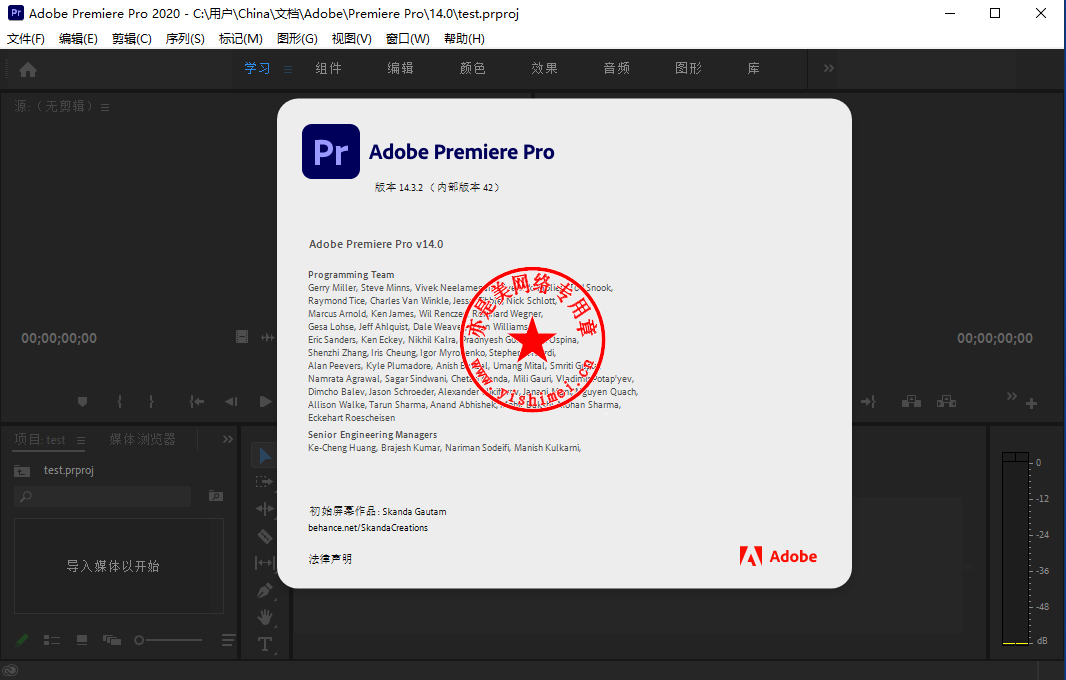
Task: Toggle the project writable green pencil
Action: click(22, 640)
